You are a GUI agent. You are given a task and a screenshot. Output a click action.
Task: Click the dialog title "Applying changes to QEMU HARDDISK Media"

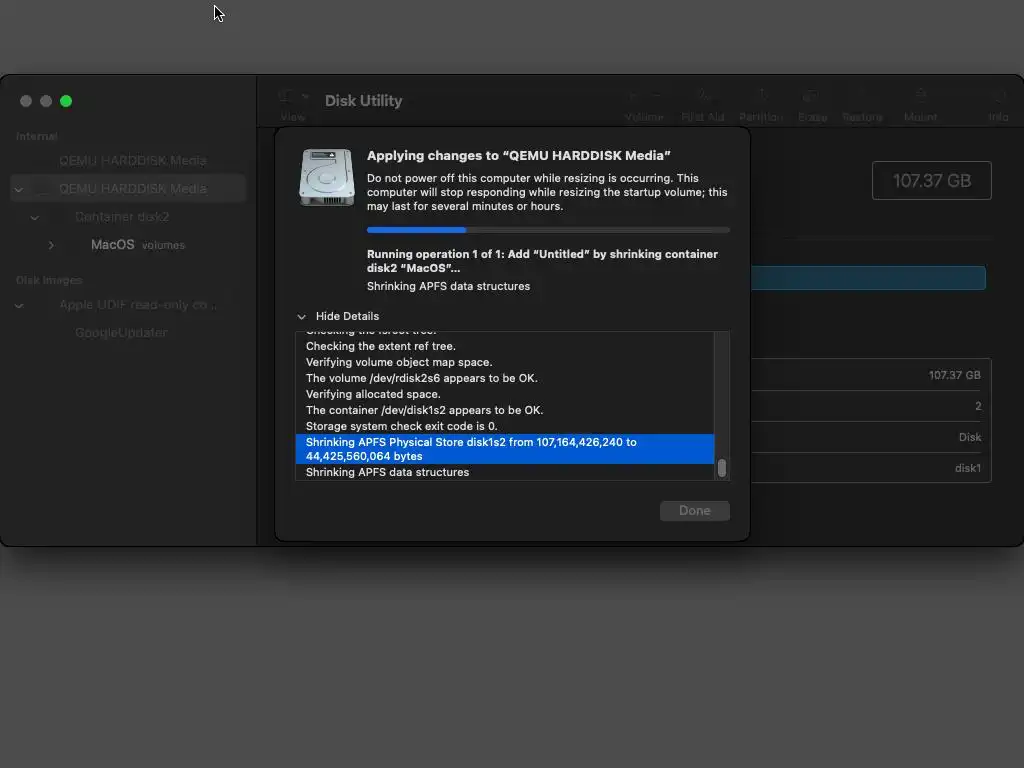tap(519, 155)
